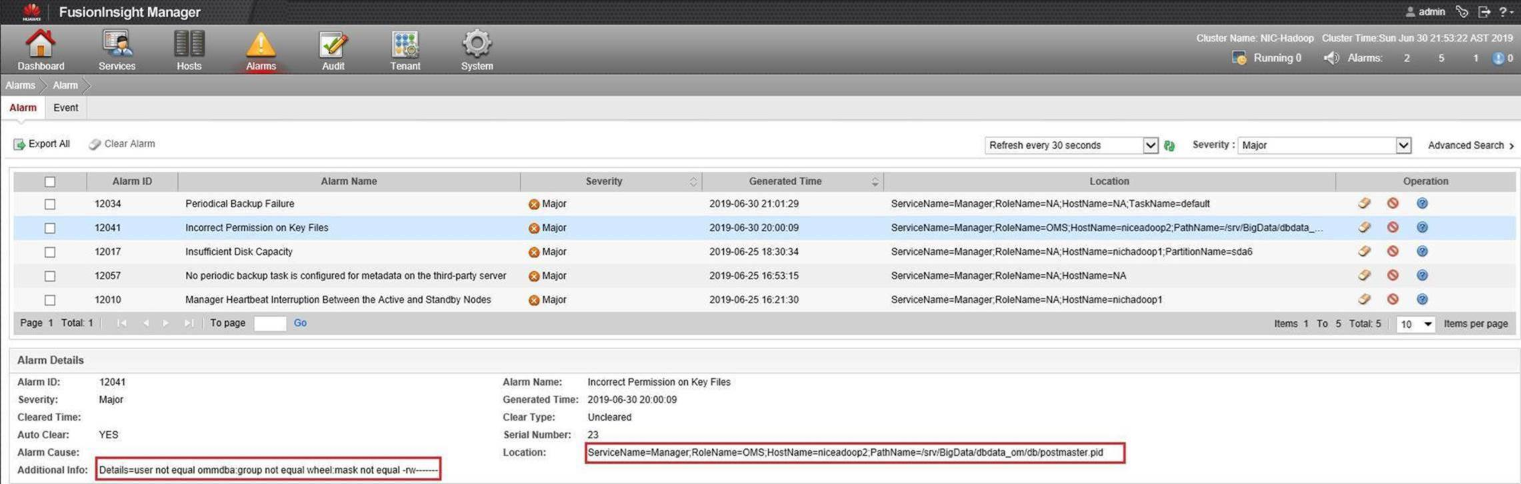Mask the Insufficient Disk Capacity alarm
Image resolution: width=1521 pixels, height=484 pixels.
tap(1392, 251)
